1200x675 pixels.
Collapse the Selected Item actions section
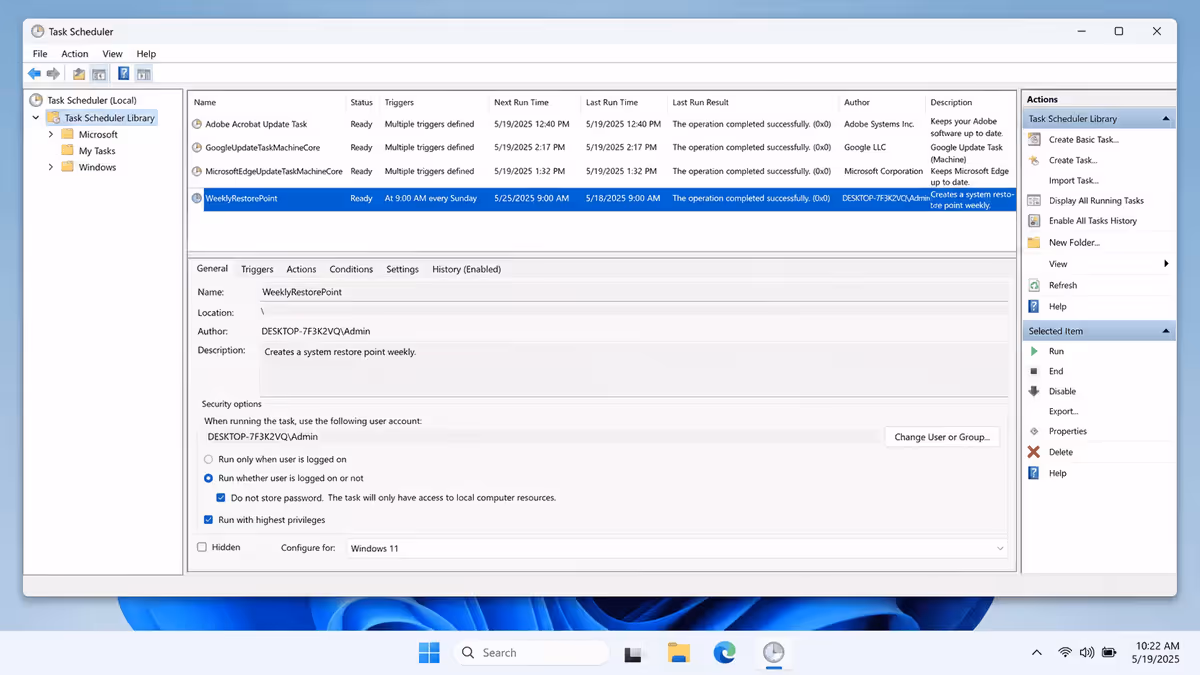[x=1166, y=331]
